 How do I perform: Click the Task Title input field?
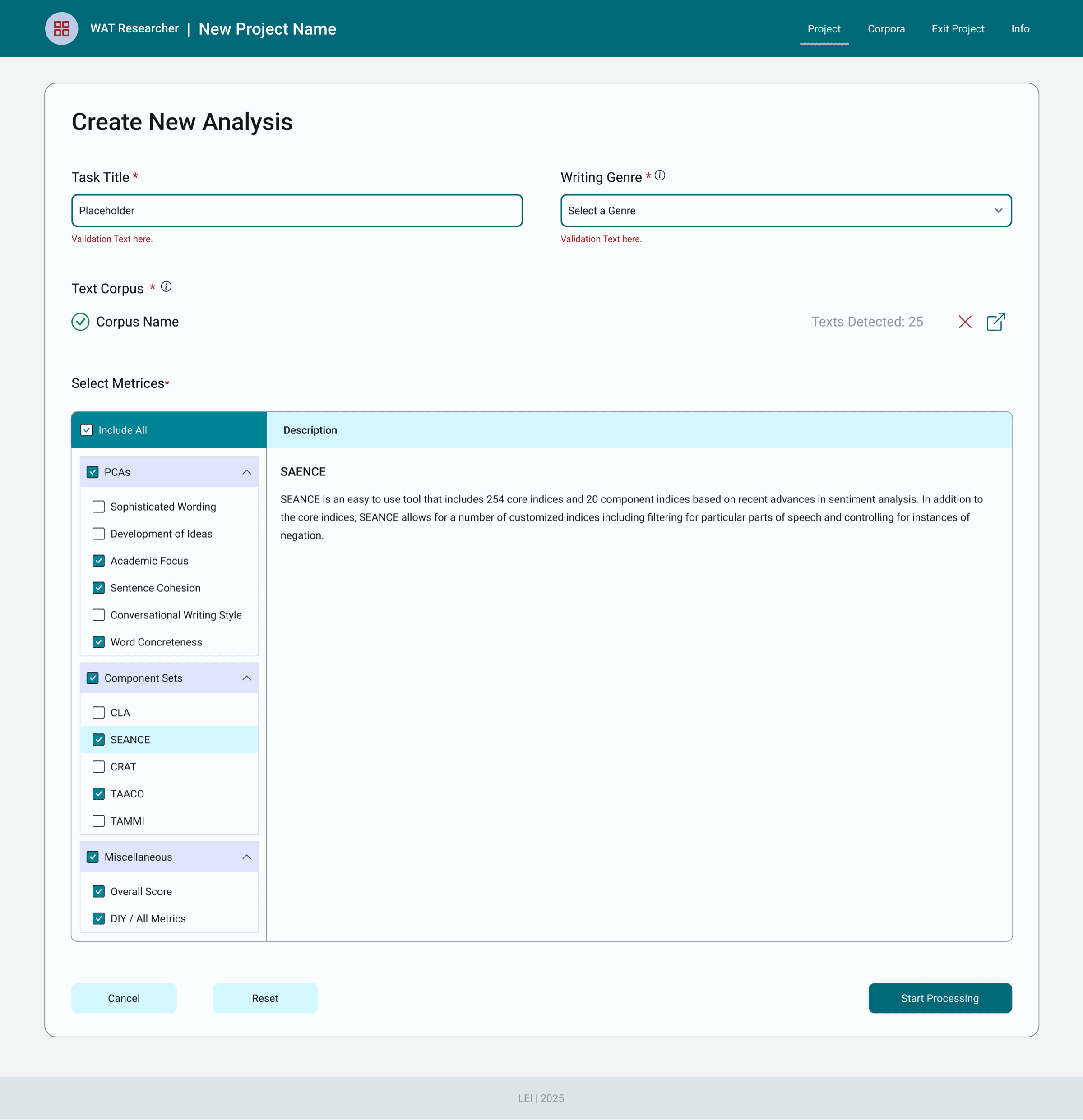[x=297, y=211]
